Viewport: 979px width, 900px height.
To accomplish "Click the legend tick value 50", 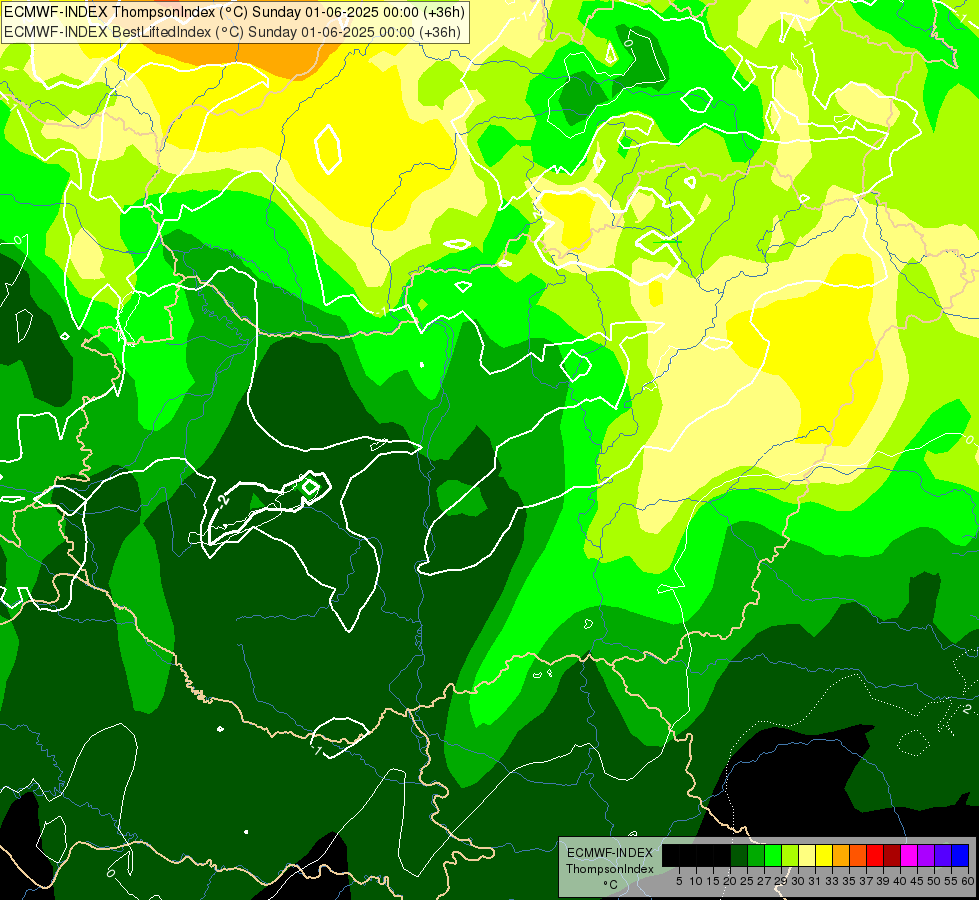I will 933,881.
